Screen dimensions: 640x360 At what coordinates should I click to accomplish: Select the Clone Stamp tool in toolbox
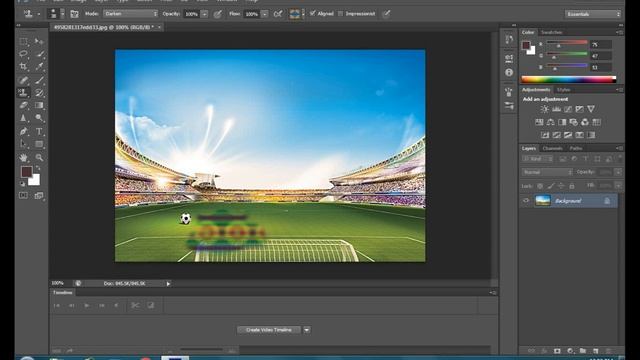(x=24, y=93)
